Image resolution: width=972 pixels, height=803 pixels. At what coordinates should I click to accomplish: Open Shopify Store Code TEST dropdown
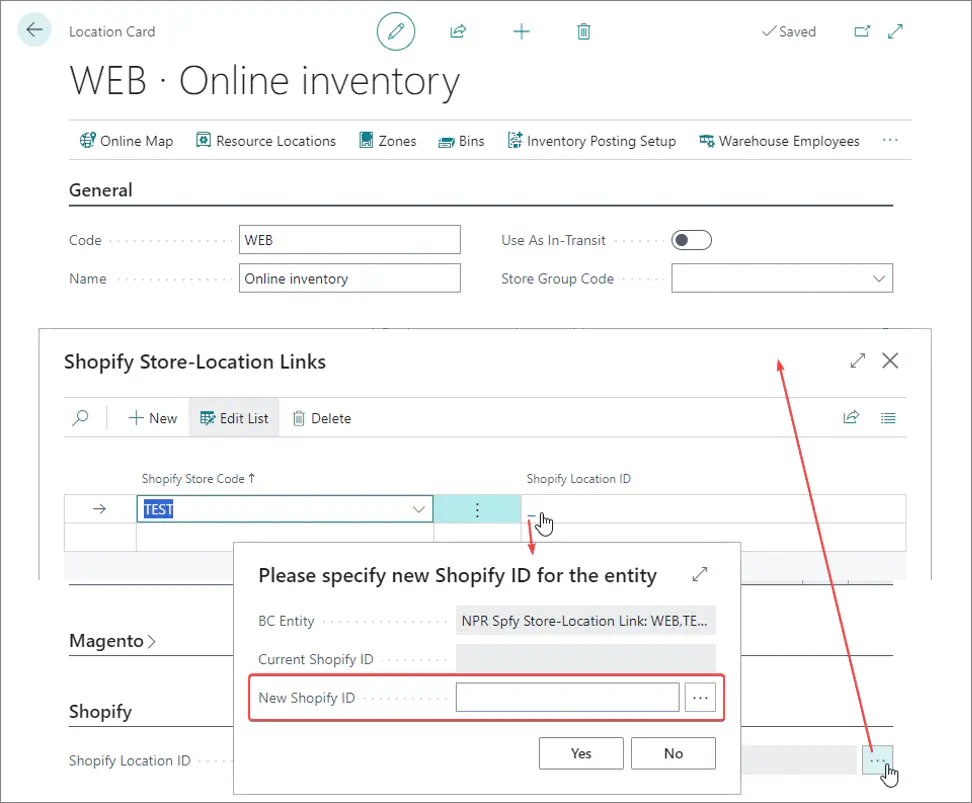pyautogui.click(x=418, y=509)
